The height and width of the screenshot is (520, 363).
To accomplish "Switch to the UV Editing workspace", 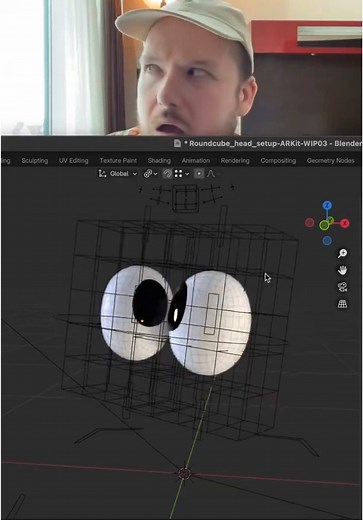I will [x=73, y=161].
